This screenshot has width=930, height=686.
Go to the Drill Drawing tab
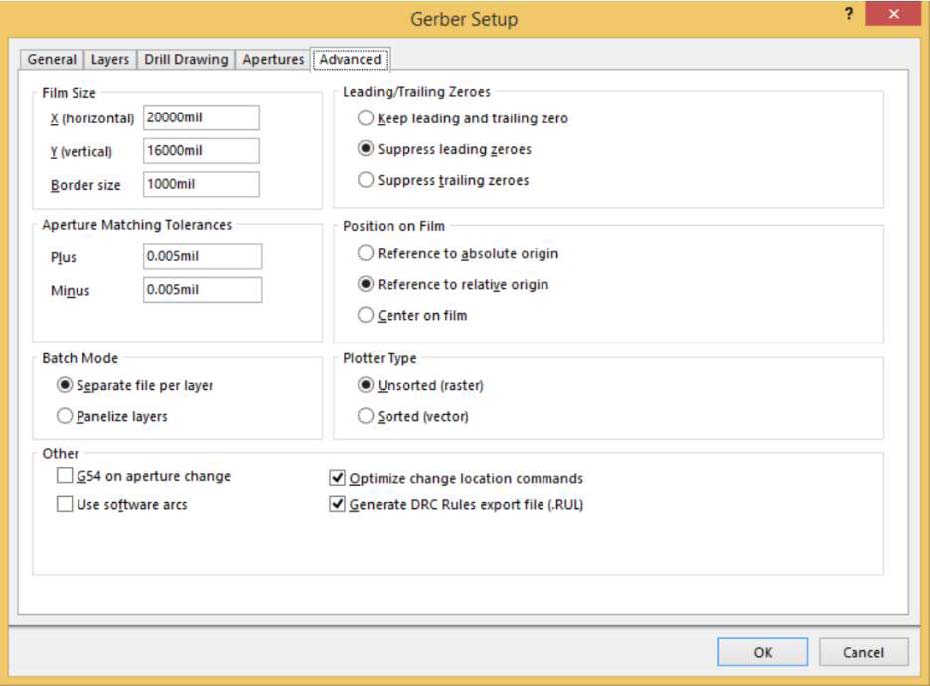pos(186,59)
